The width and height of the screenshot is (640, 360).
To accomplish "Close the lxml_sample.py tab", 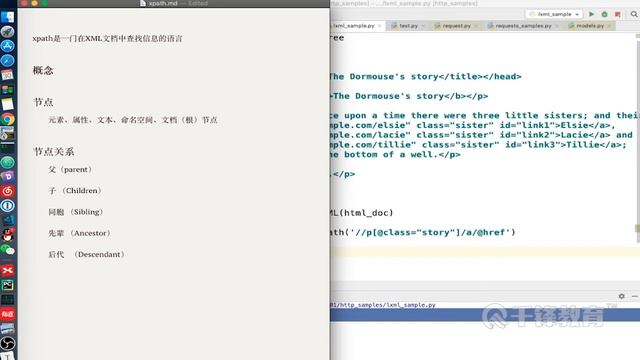I will 380,26.
